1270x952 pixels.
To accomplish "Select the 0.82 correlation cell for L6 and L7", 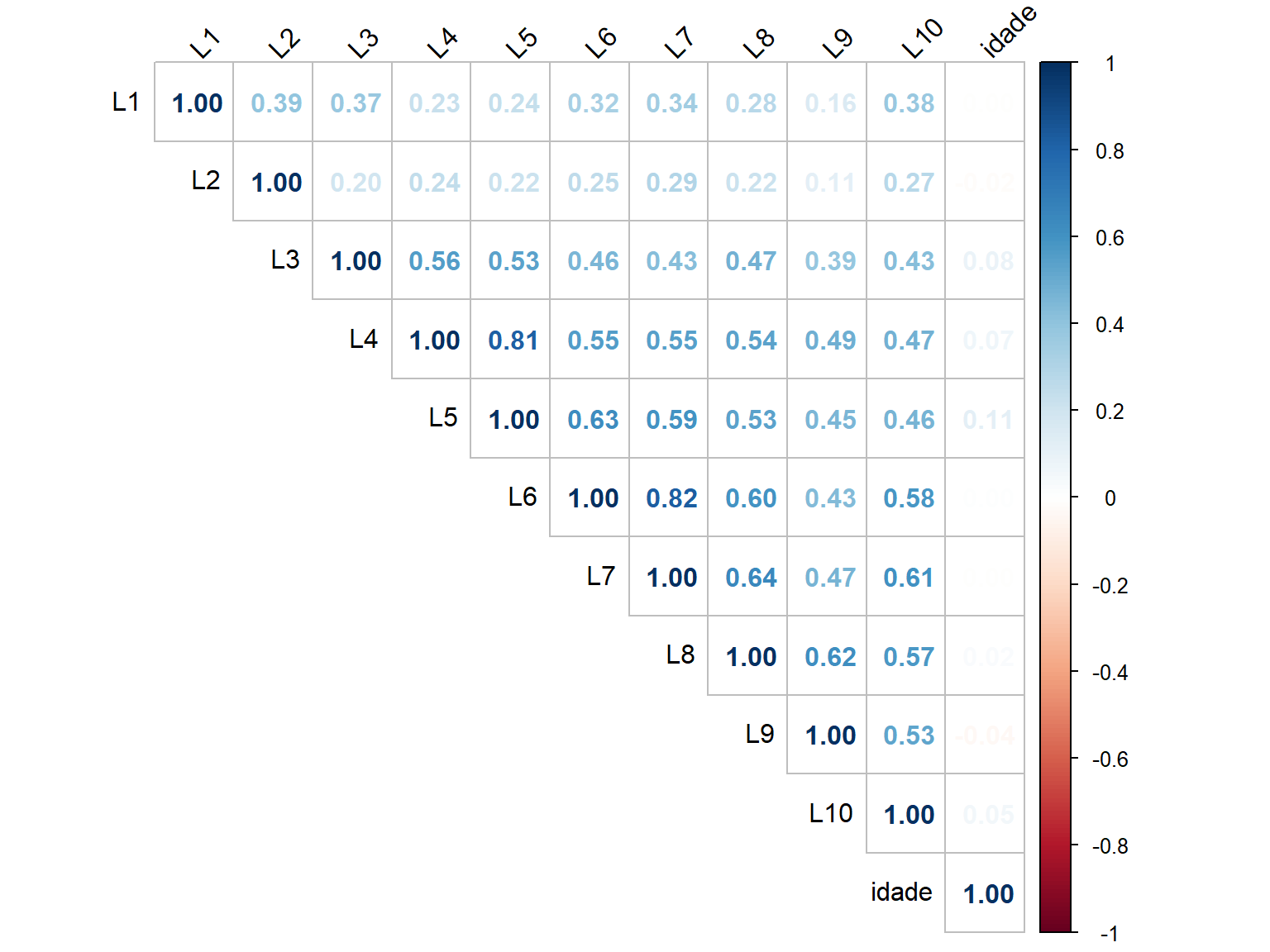I will pyautogui.click(x=671, y=498).
